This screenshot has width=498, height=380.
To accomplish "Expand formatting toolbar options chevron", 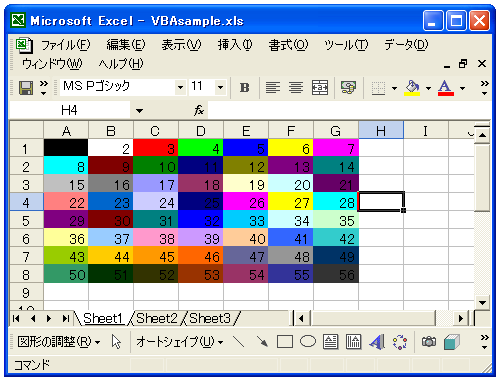I will 484,87.
